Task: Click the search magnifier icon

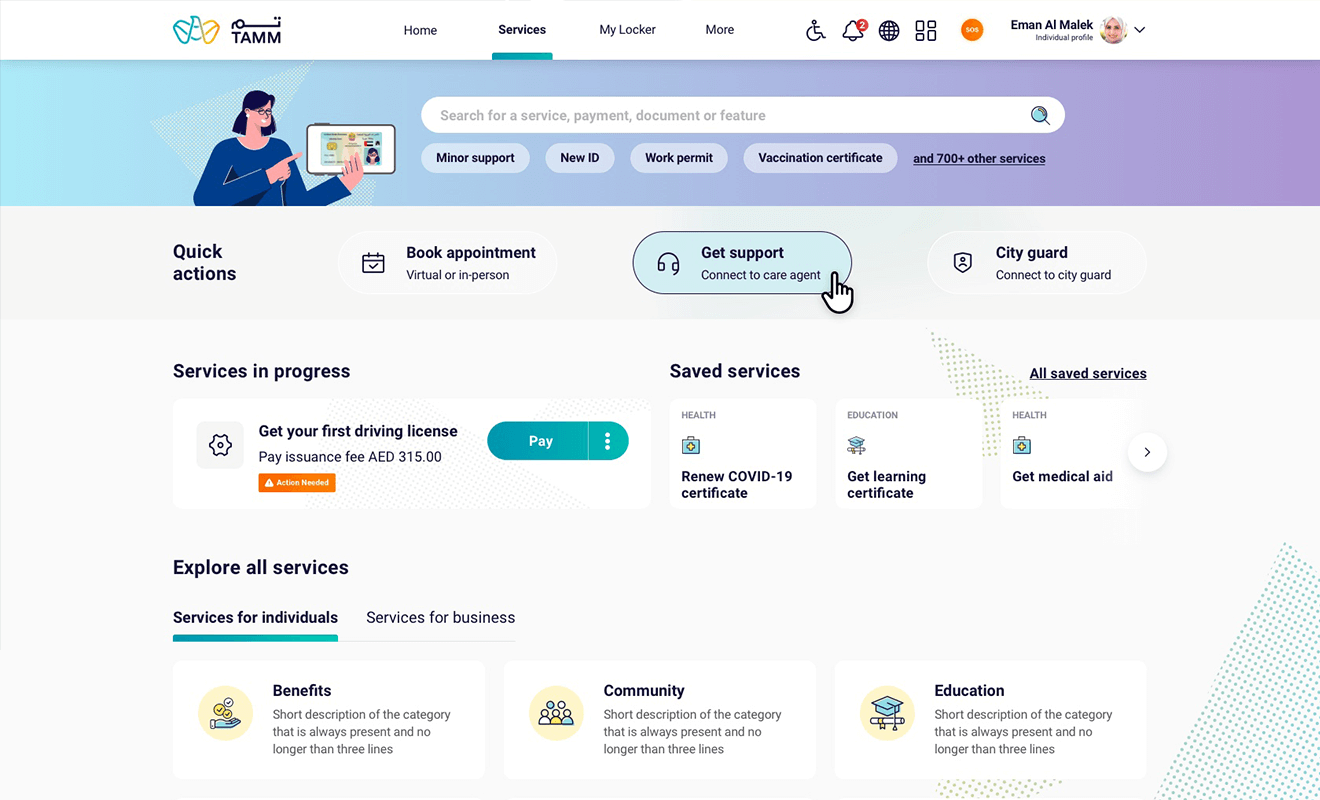Action: coord(1040,116)
